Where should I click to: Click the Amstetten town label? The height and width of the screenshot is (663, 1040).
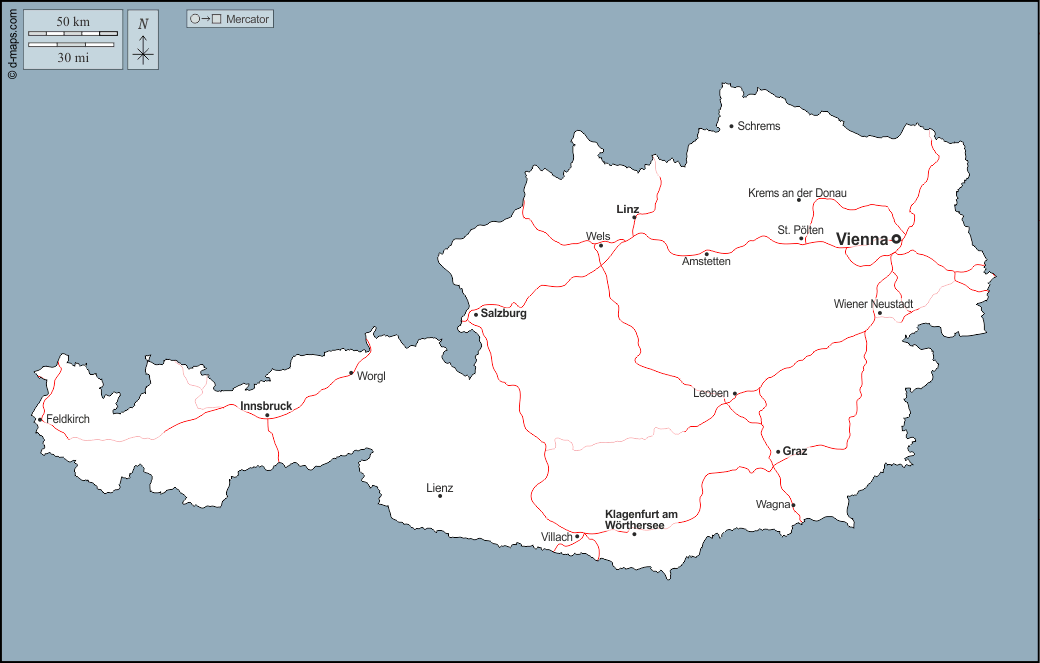706,261
